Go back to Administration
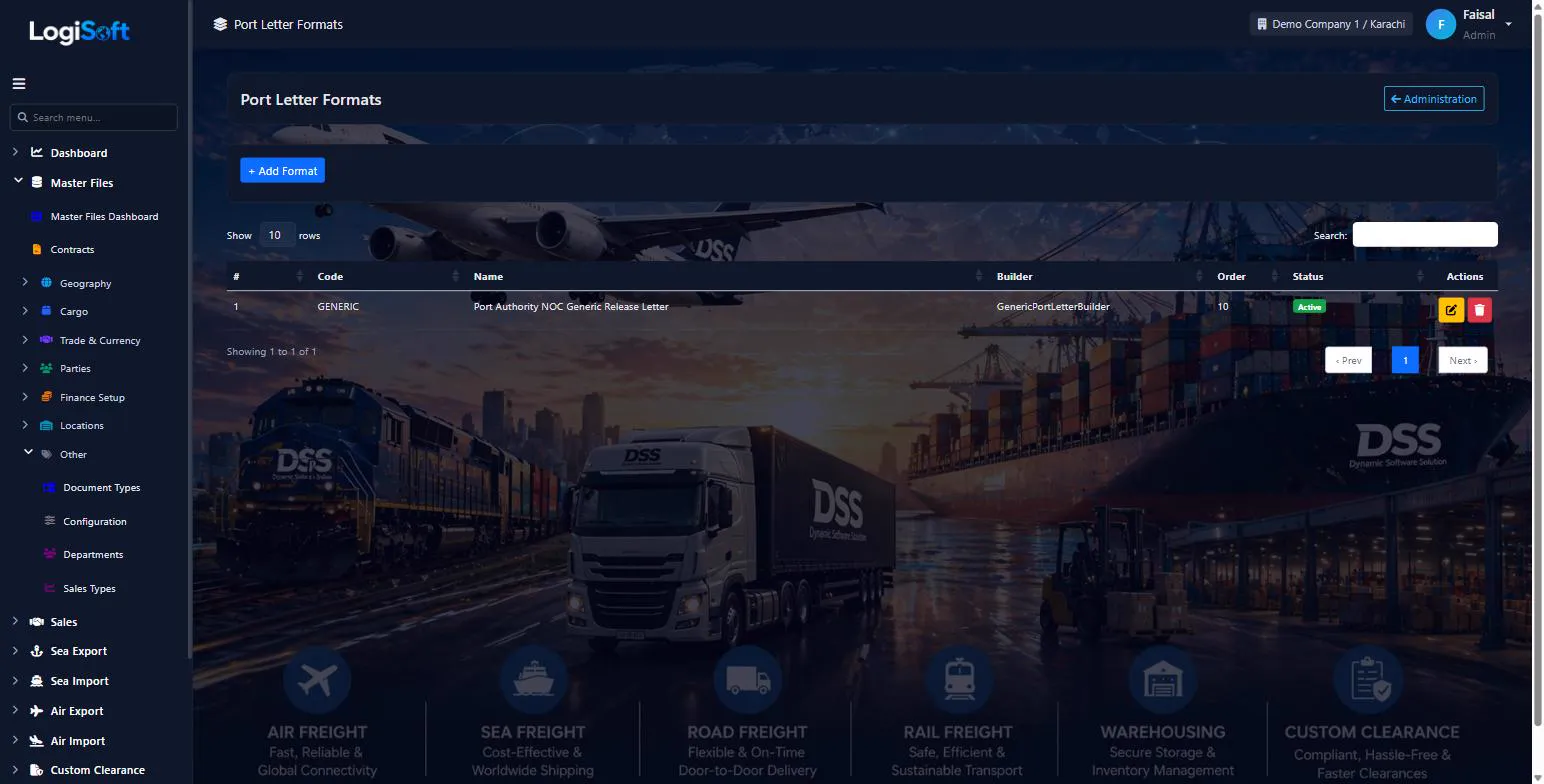Viewport: 1544px width, 784px height. [x=1434, y=99]
